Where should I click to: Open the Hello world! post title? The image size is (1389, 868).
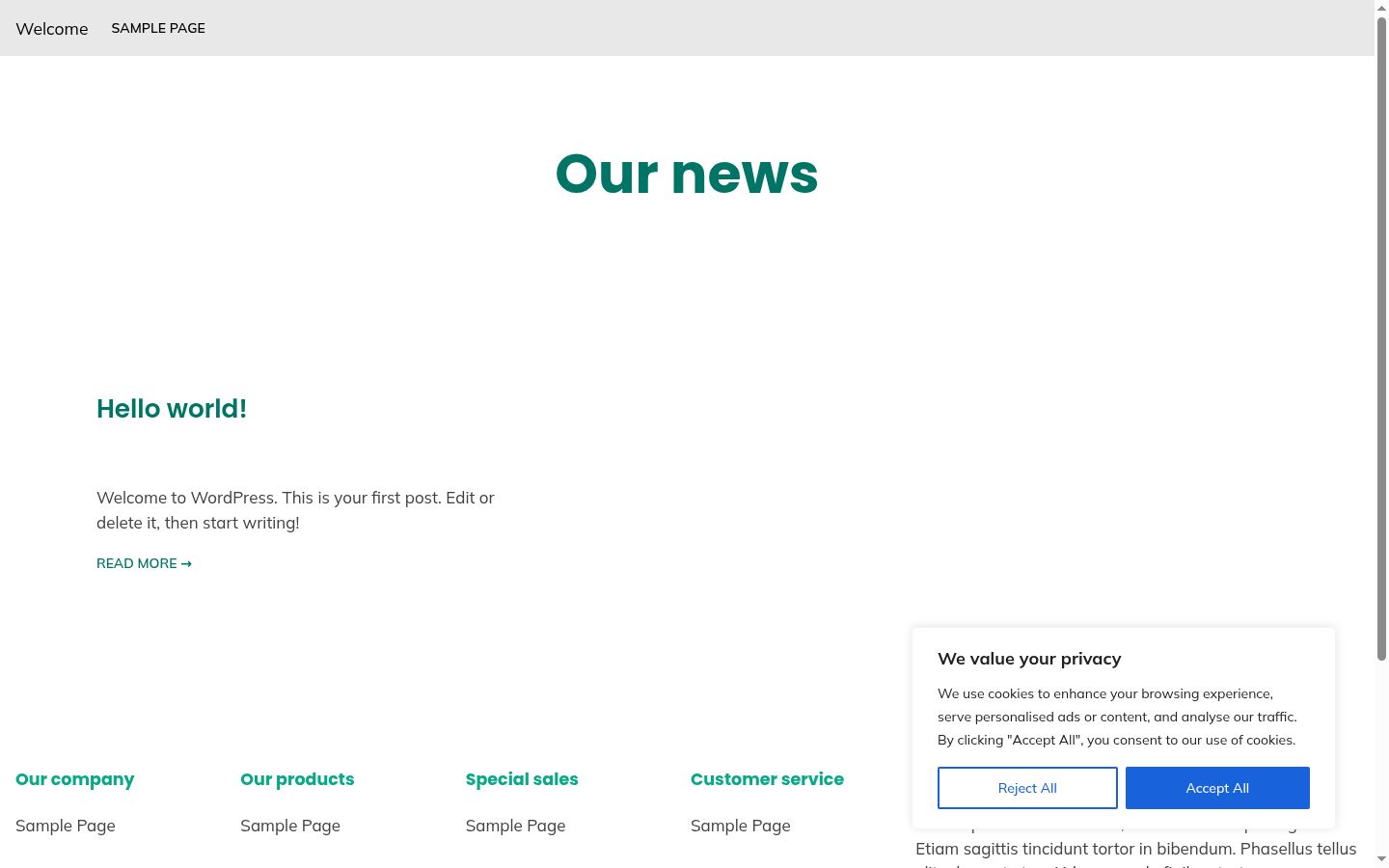[172, 409]
